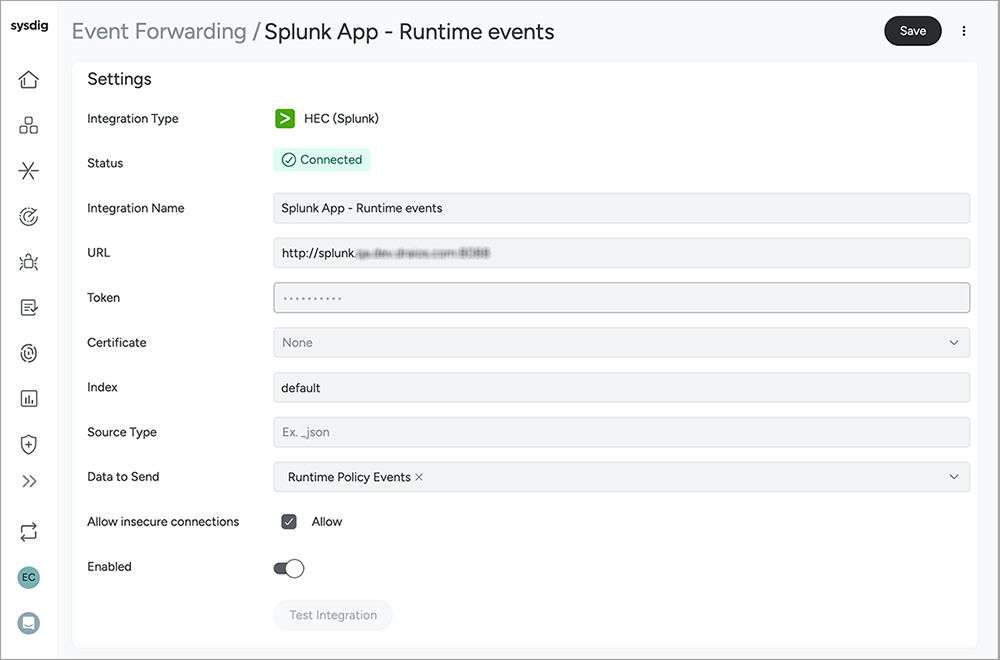
Task: Open the EC user avatar
Action: (29, 578)
